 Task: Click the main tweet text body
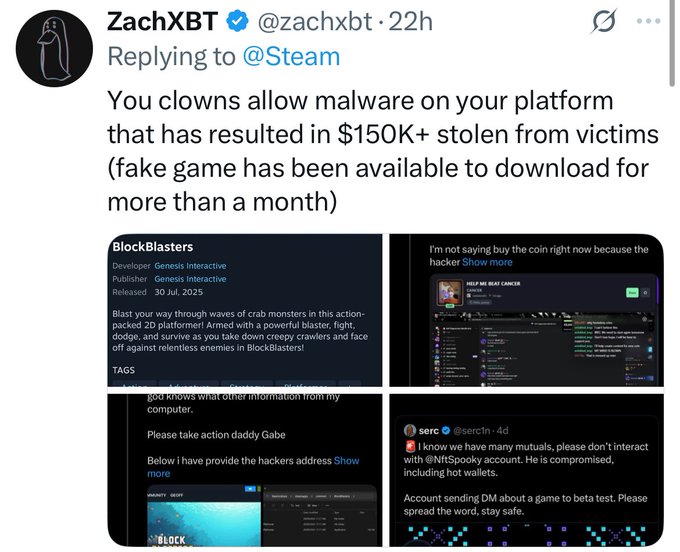(378, 148)
